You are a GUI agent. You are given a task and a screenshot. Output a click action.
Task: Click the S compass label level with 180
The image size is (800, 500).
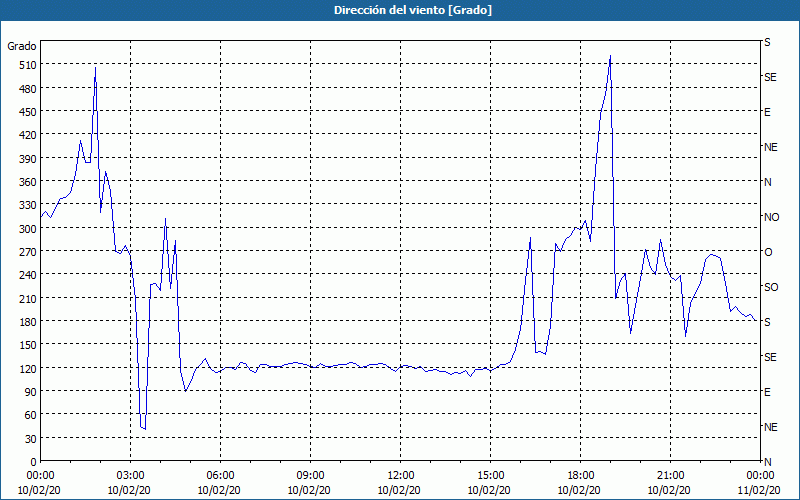tap(767, 322)
